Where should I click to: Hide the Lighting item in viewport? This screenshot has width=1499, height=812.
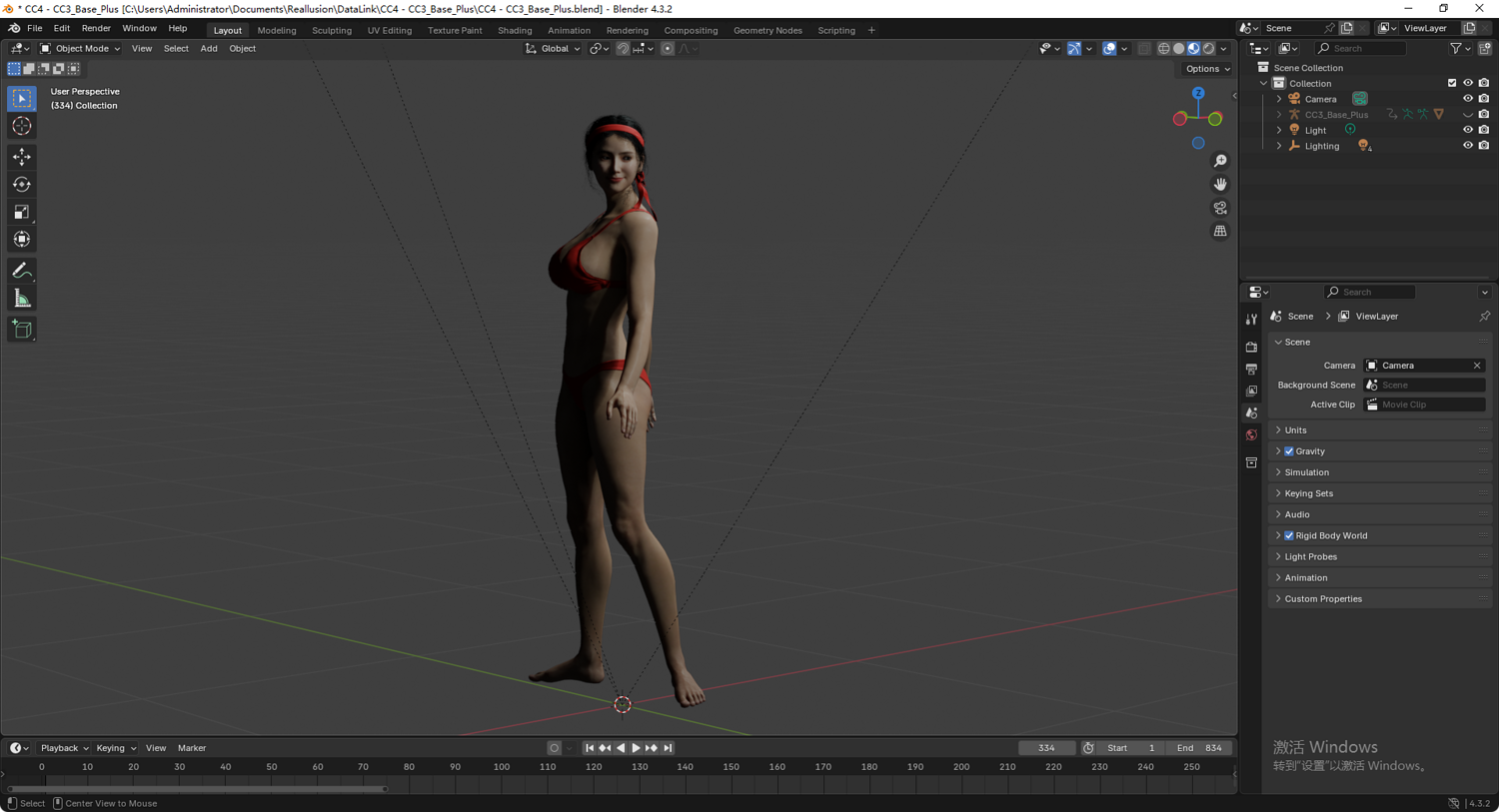point(1468,146)
